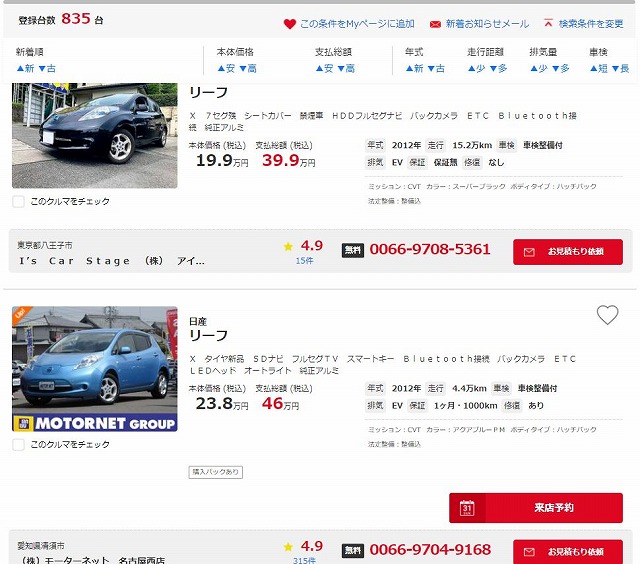Click the calendar icon on 来店予約 button
The width and height of the screenshot is (640, 564).
coord(467,508)
